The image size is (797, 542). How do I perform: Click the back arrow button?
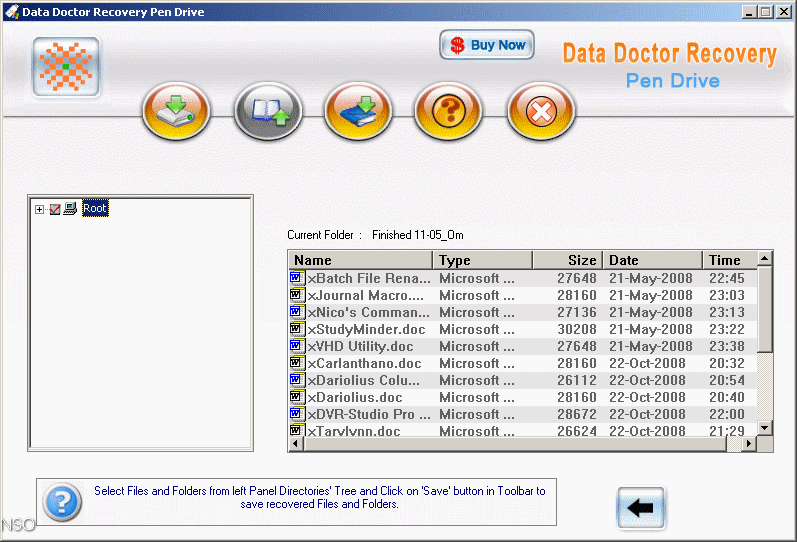[x=641, y=507]
